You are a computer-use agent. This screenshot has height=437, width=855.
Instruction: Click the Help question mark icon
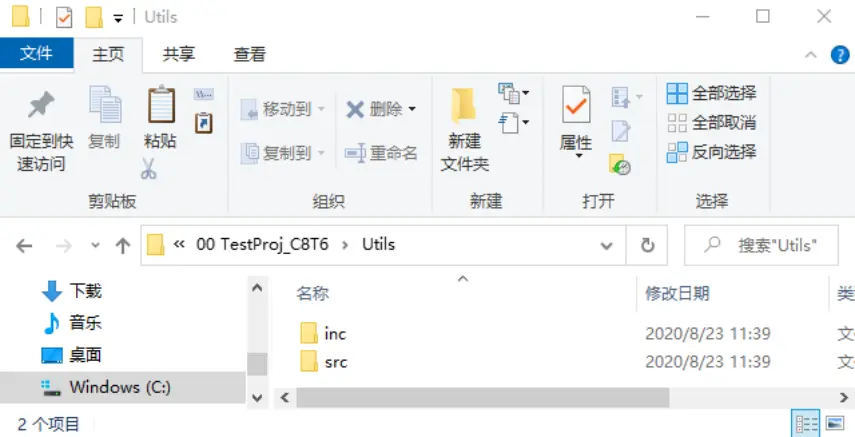click(x=841, y=56)
